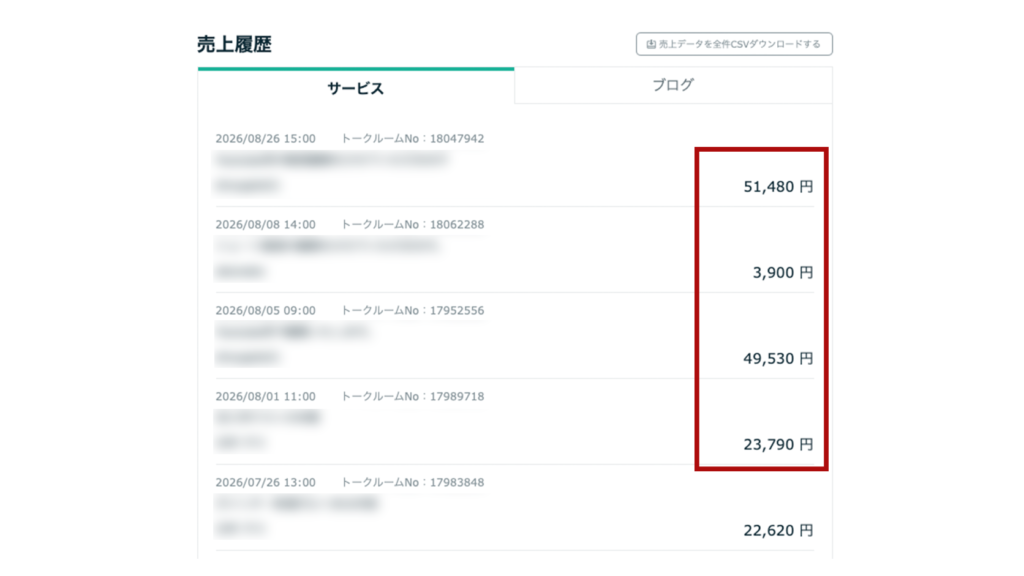Select the 2026/07/26 13:00 date entry
The height and width of the screenshot is (576, 1024).
[265, 483]
